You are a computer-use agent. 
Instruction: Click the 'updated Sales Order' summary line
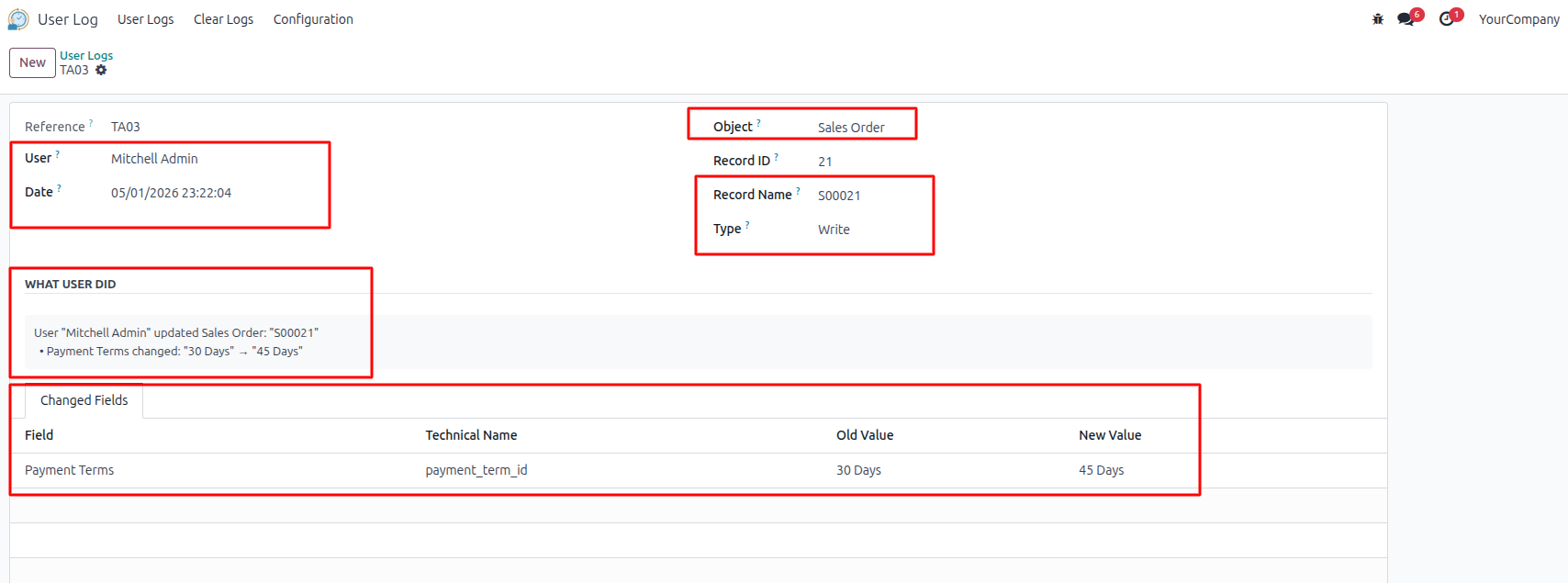176,333
